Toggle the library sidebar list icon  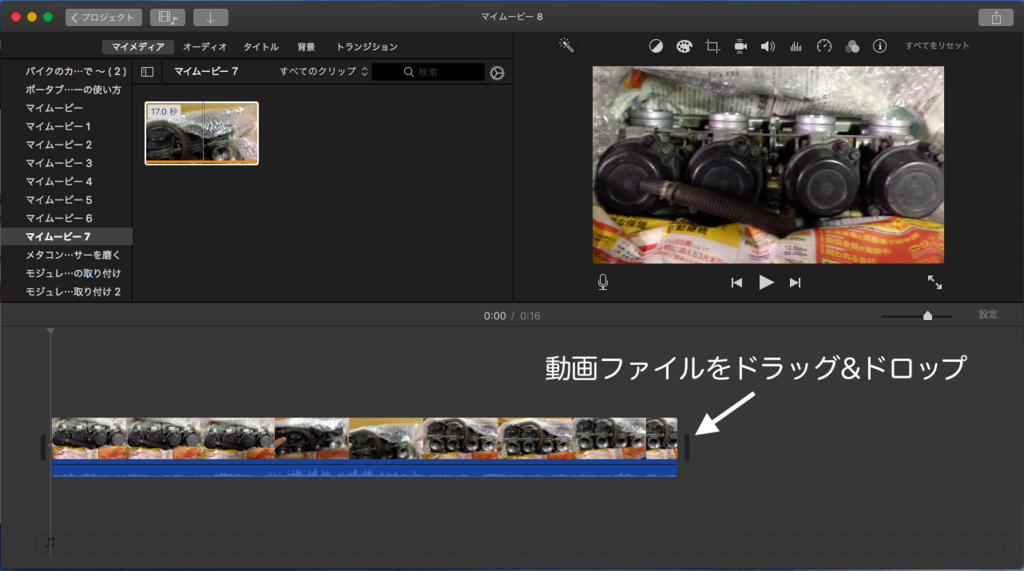(x=148, y=72)
